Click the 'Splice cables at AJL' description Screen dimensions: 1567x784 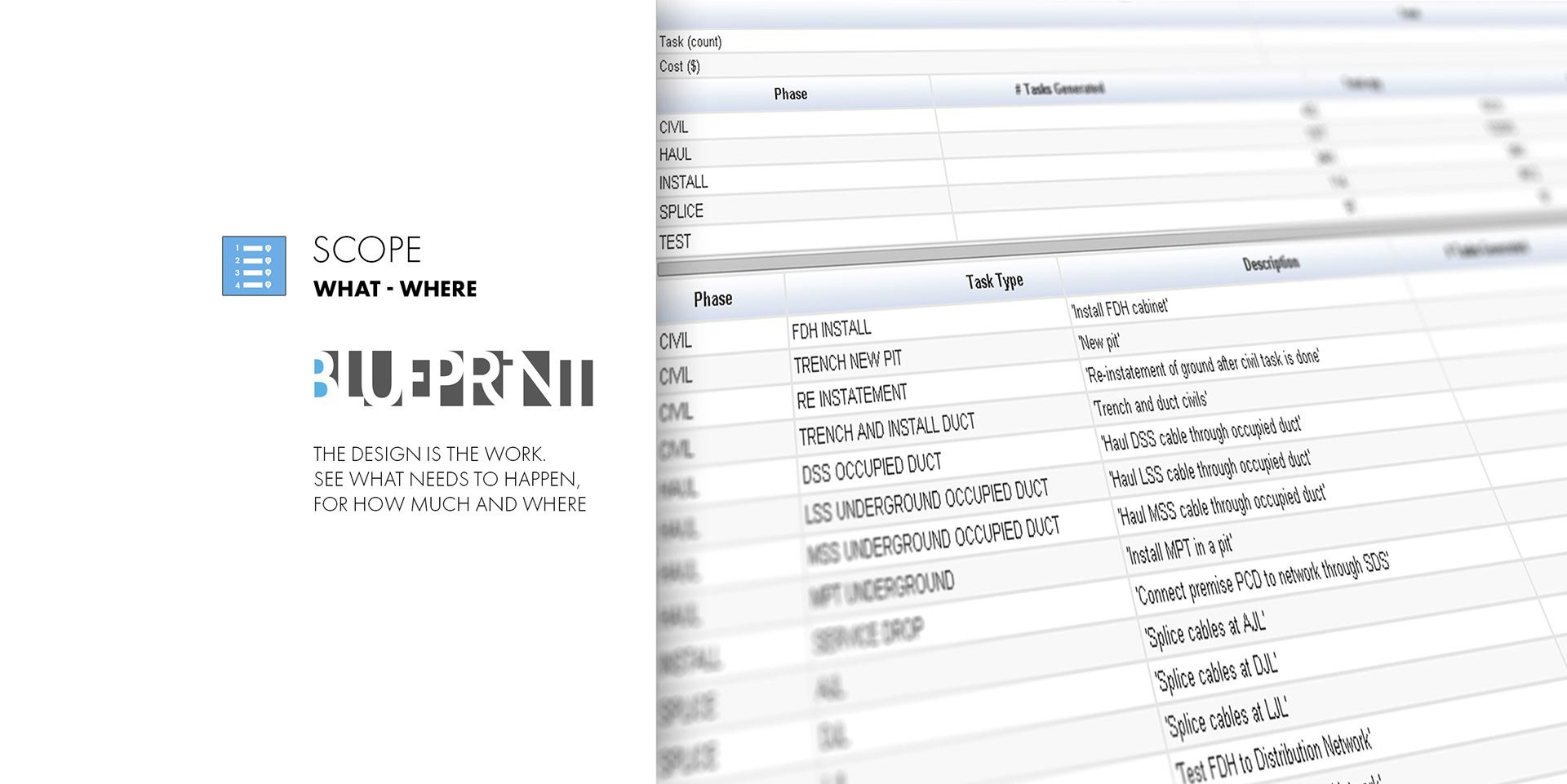1205,629
